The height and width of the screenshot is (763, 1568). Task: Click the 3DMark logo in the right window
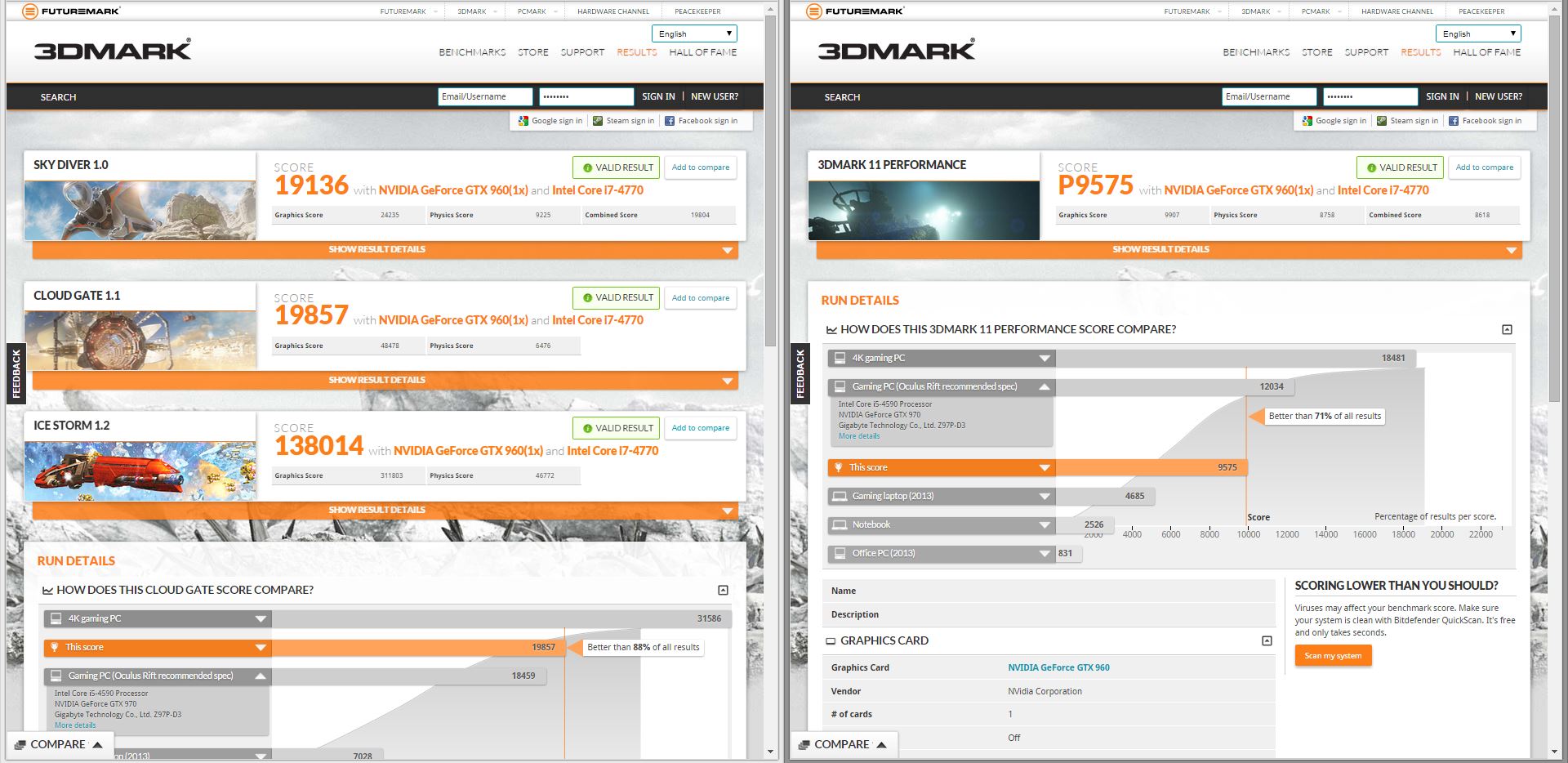tap(897, 50)
